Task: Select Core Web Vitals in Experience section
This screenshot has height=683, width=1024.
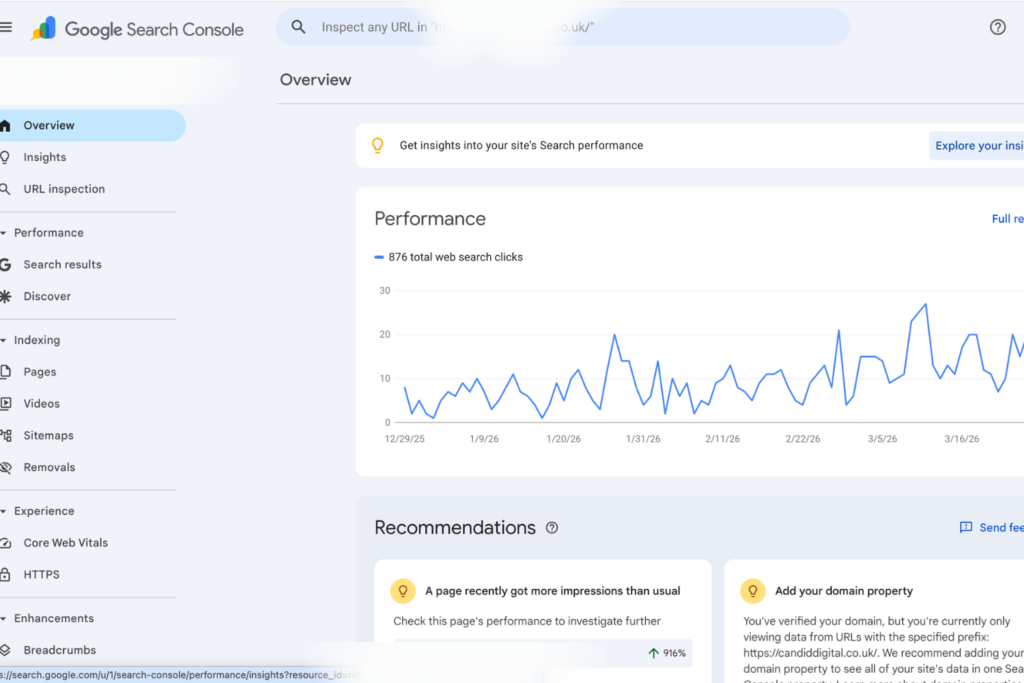Action: [69, 542]
